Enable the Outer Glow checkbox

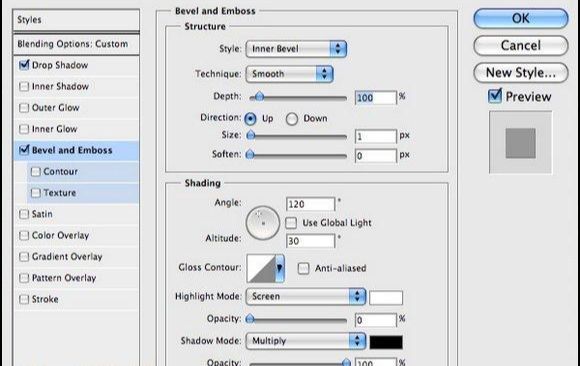pyautogui.click(x=24, y=108)
